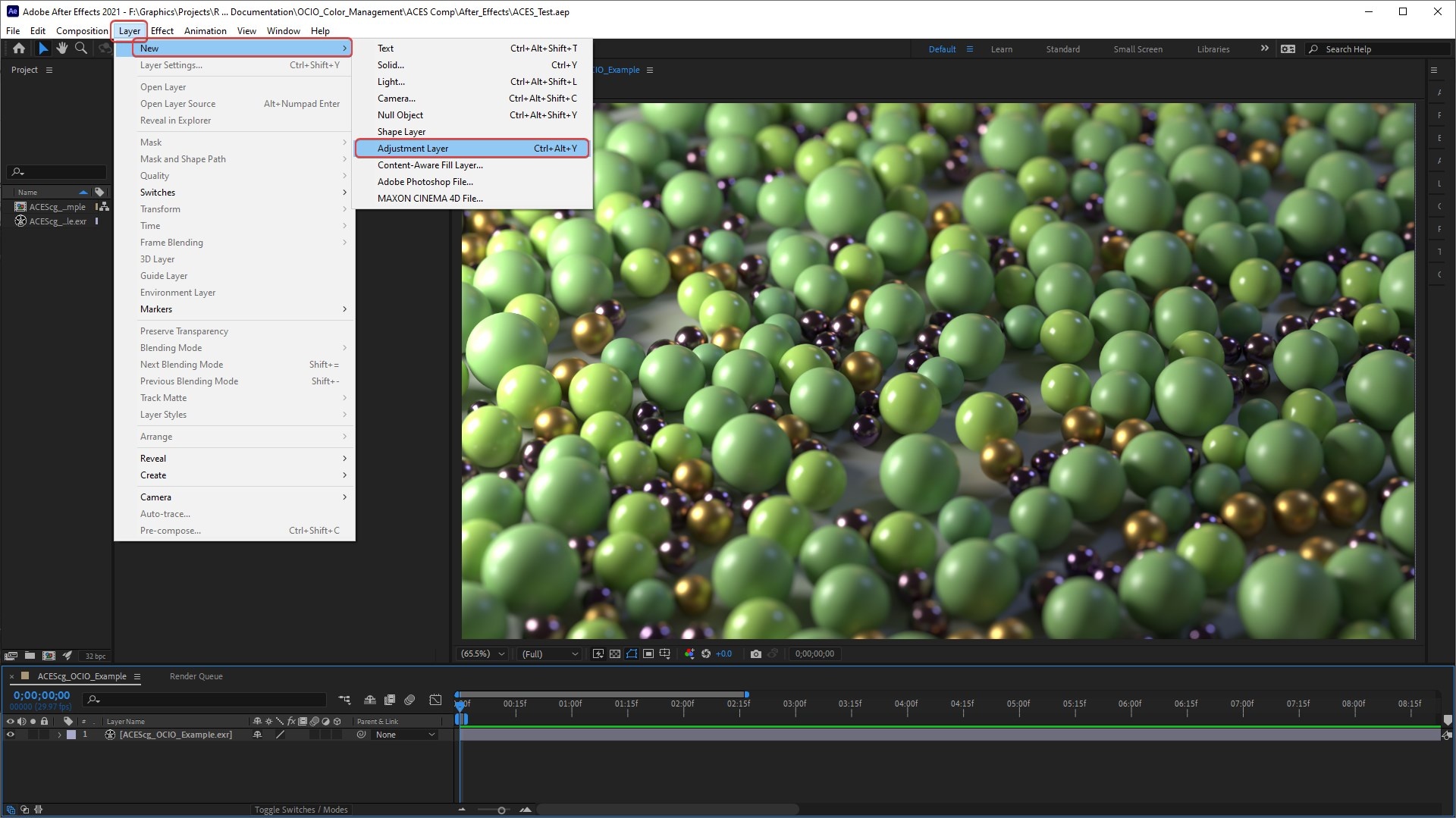Select the Zoom tool in the toolbar
This screenshot has height=818, width=1456.
pyautogui.click(x=80, y=49)
